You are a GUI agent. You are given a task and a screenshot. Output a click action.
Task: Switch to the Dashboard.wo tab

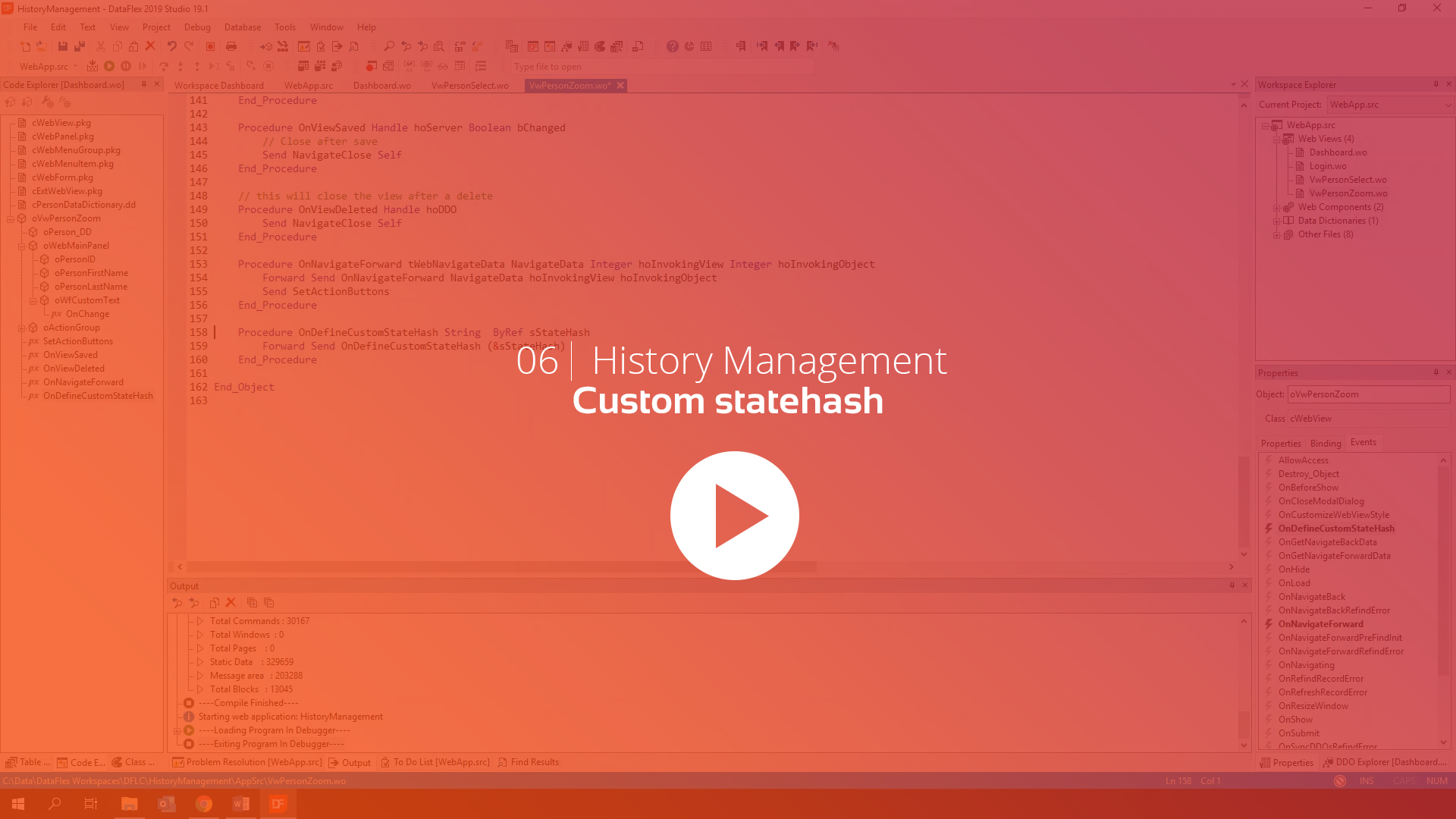[x=381, y=85]
